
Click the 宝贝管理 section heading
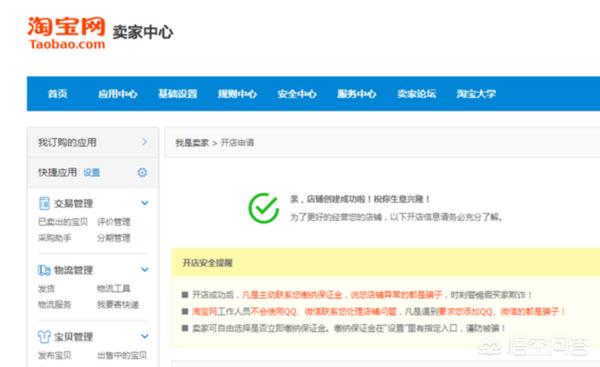73,337
